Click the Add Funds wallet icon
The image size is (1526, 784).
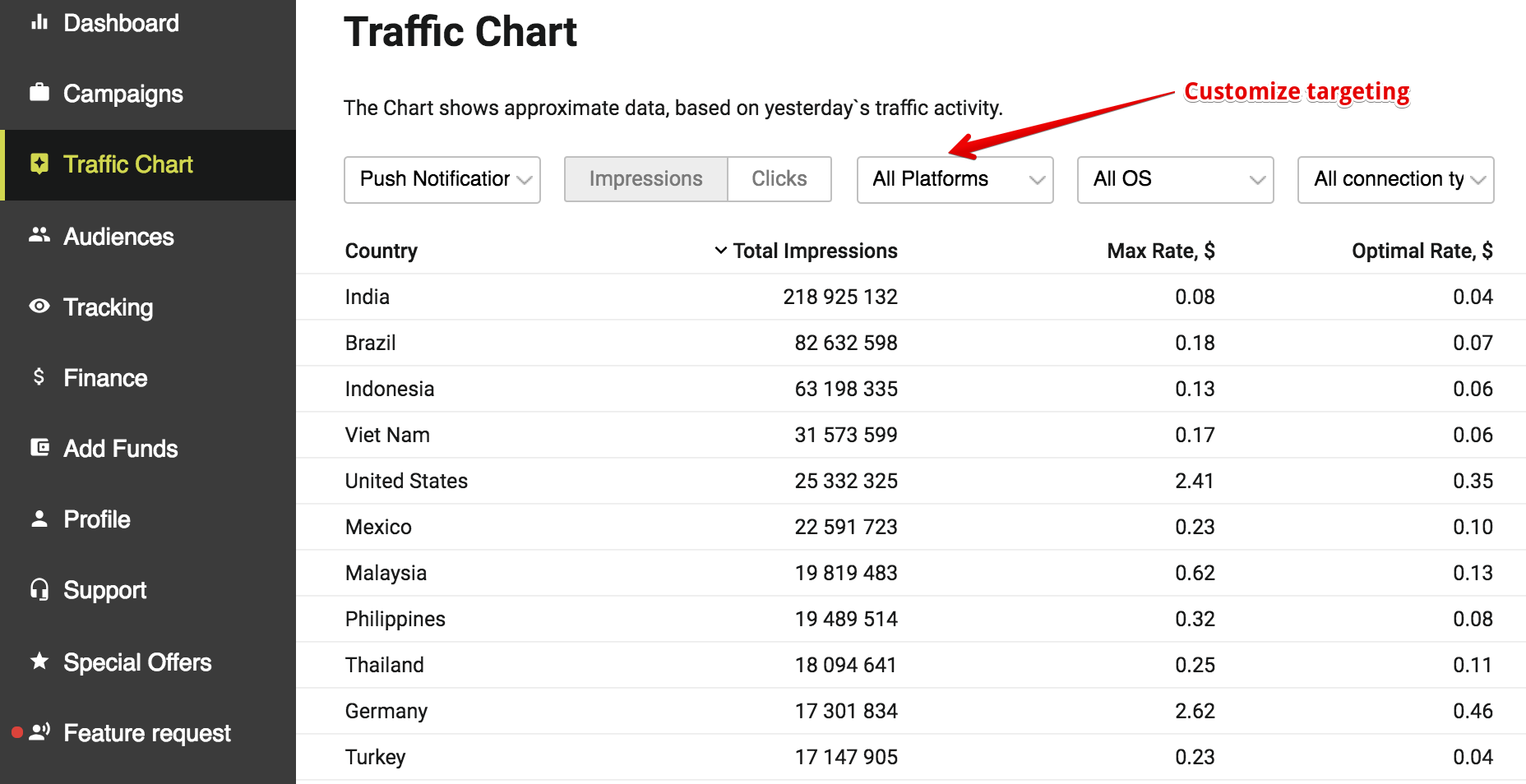click(39, 447)
